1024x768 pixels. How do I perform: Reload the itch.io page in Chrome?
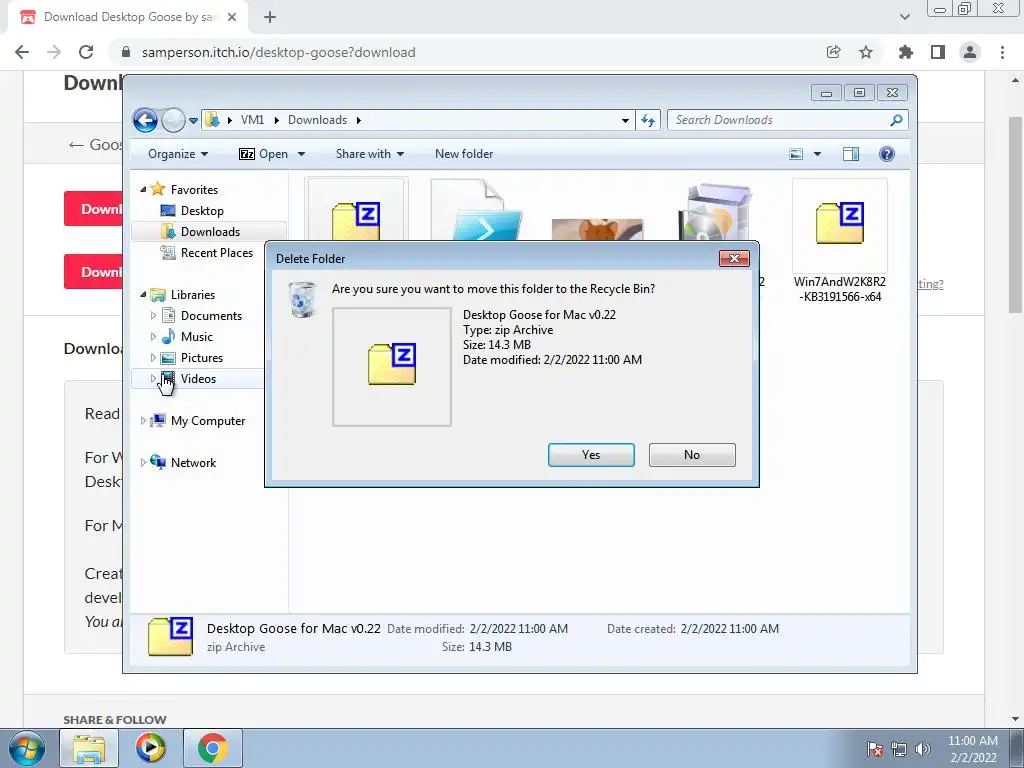pos(86,52)
